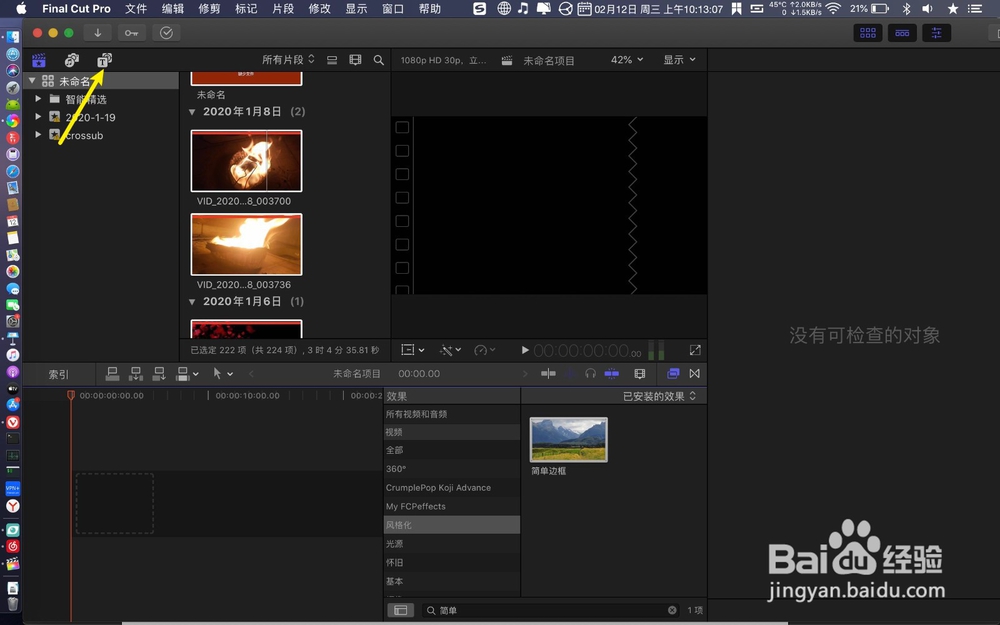Open timeline clip appearance filmstrip

pos(640,374)
